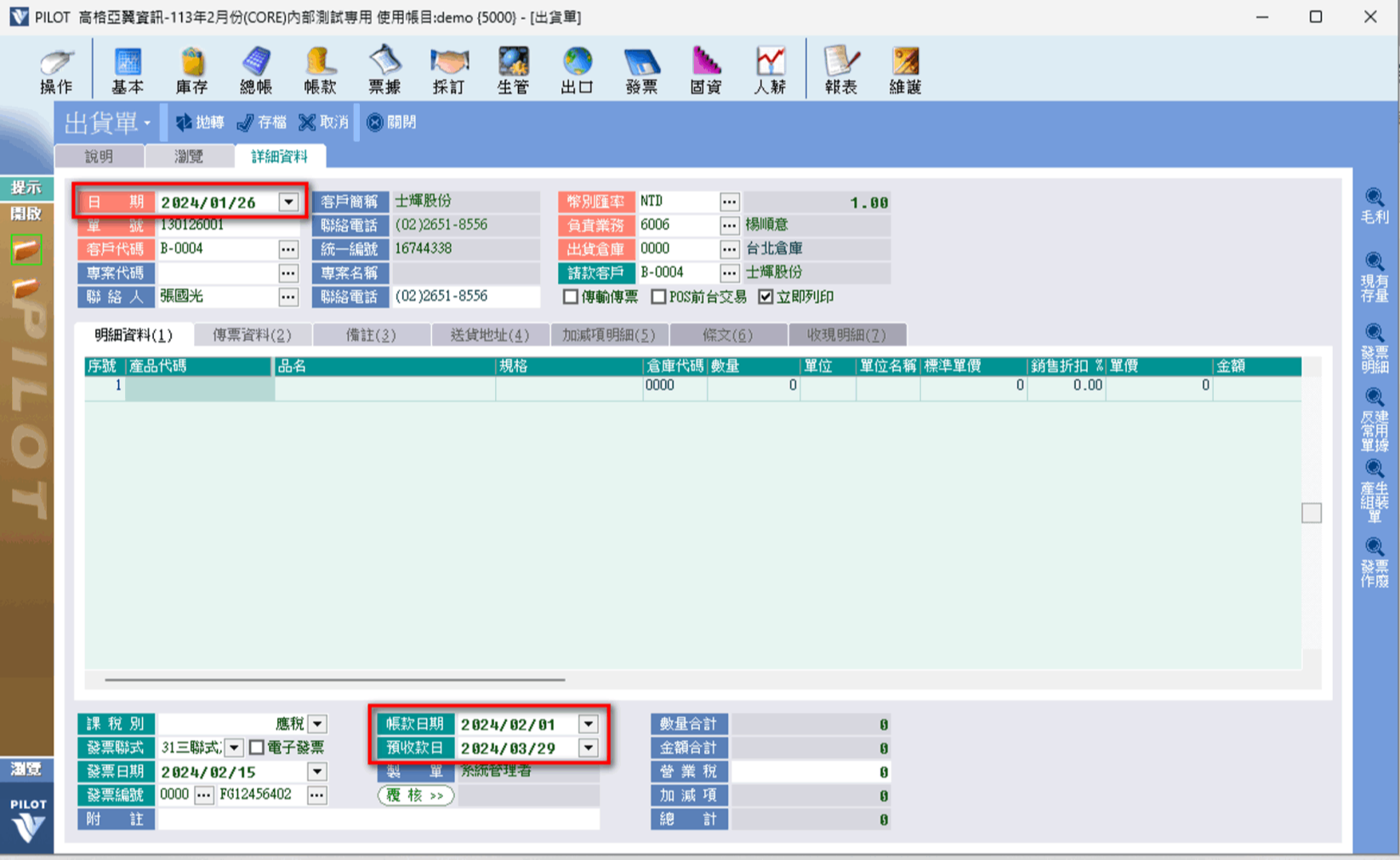The image size is (1400, 860).
Task: Open 現有存量 current stock sidebar icon
Action: click(1374, 276)
